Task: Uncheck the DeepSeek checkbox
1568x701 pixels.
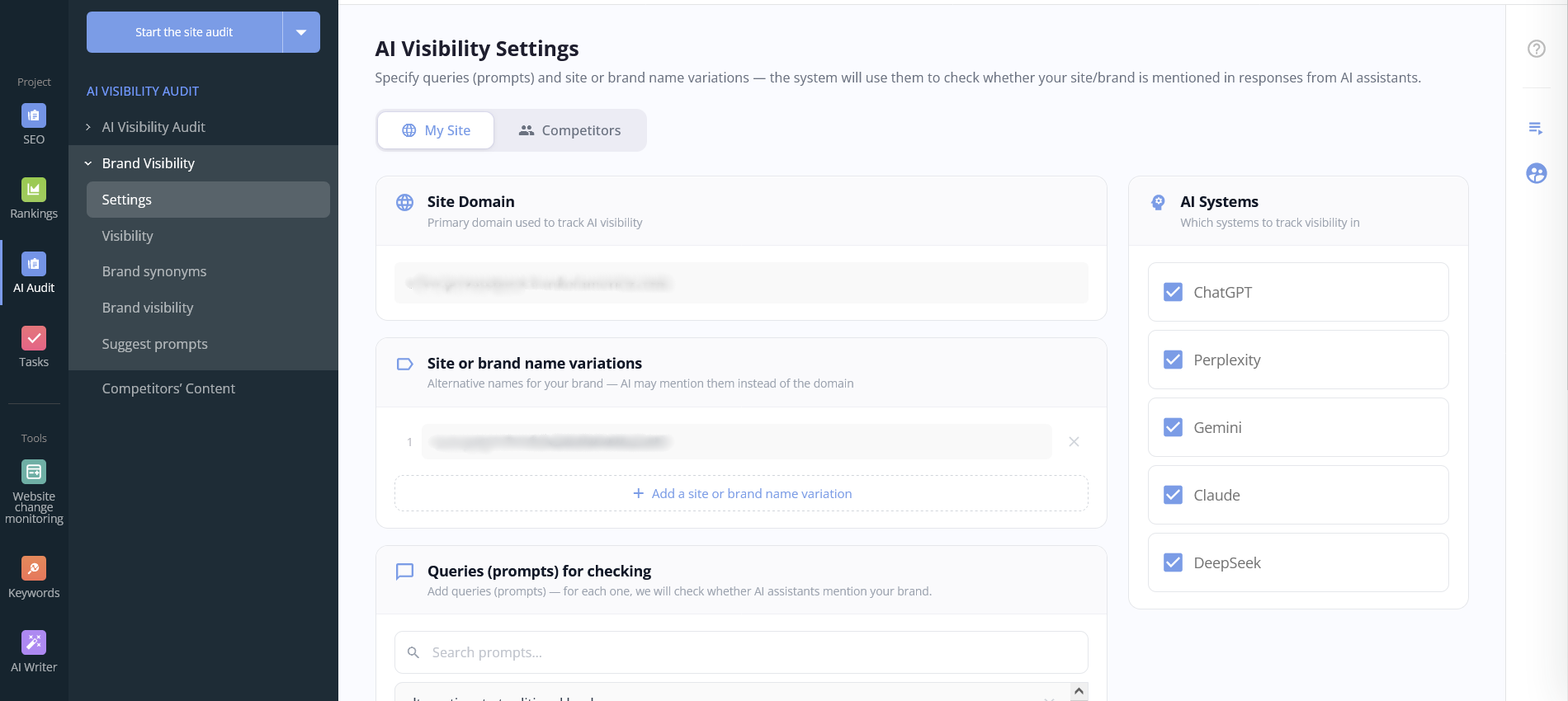Action: coord(1173,562)
